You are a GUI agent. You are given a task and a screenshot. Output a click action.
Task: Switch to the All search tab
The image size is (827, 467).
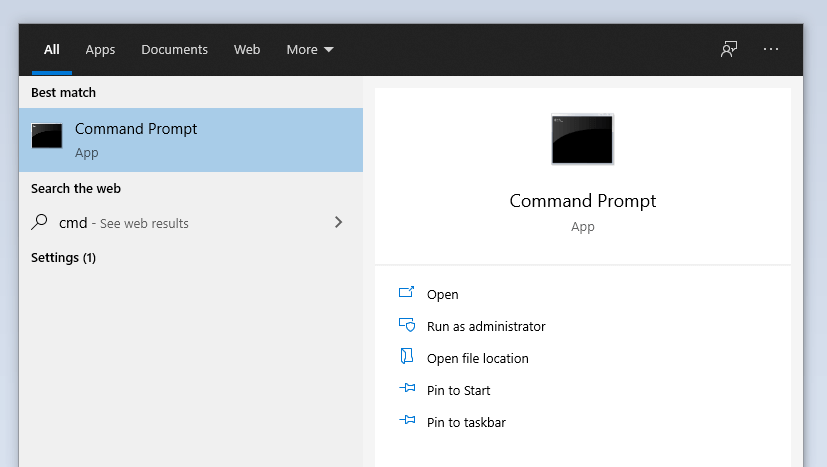click(52, 50)
